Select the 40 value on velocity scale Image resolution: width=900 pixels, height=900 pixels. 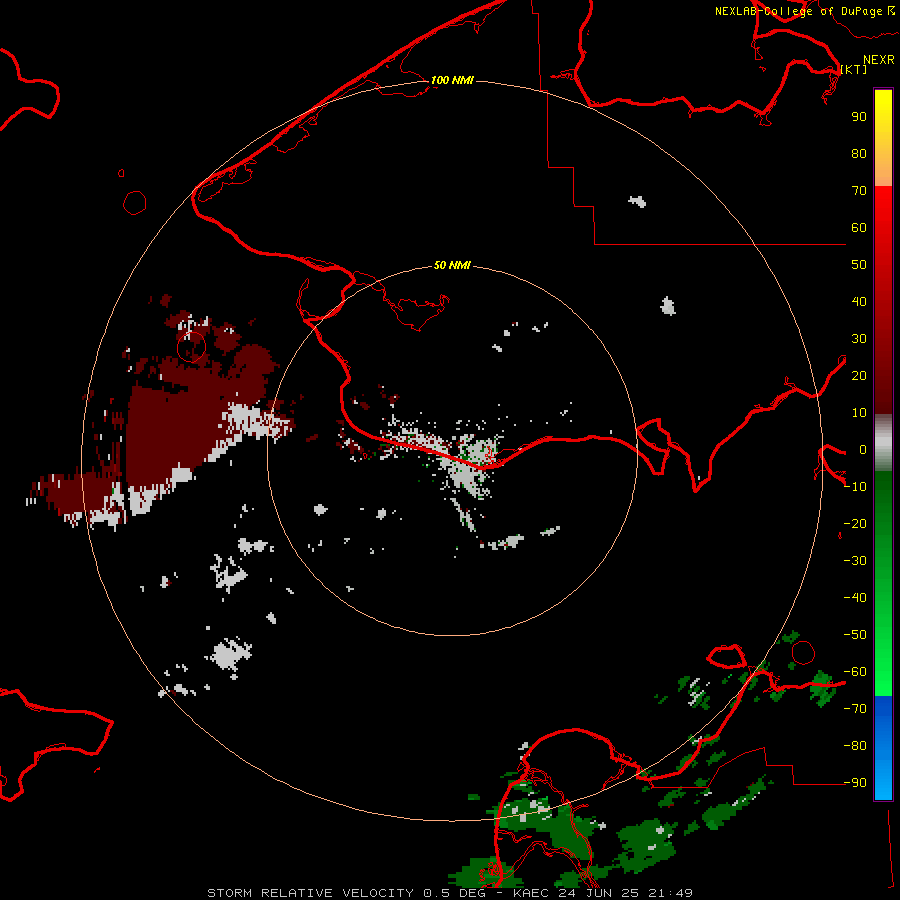tap(859, 301)
